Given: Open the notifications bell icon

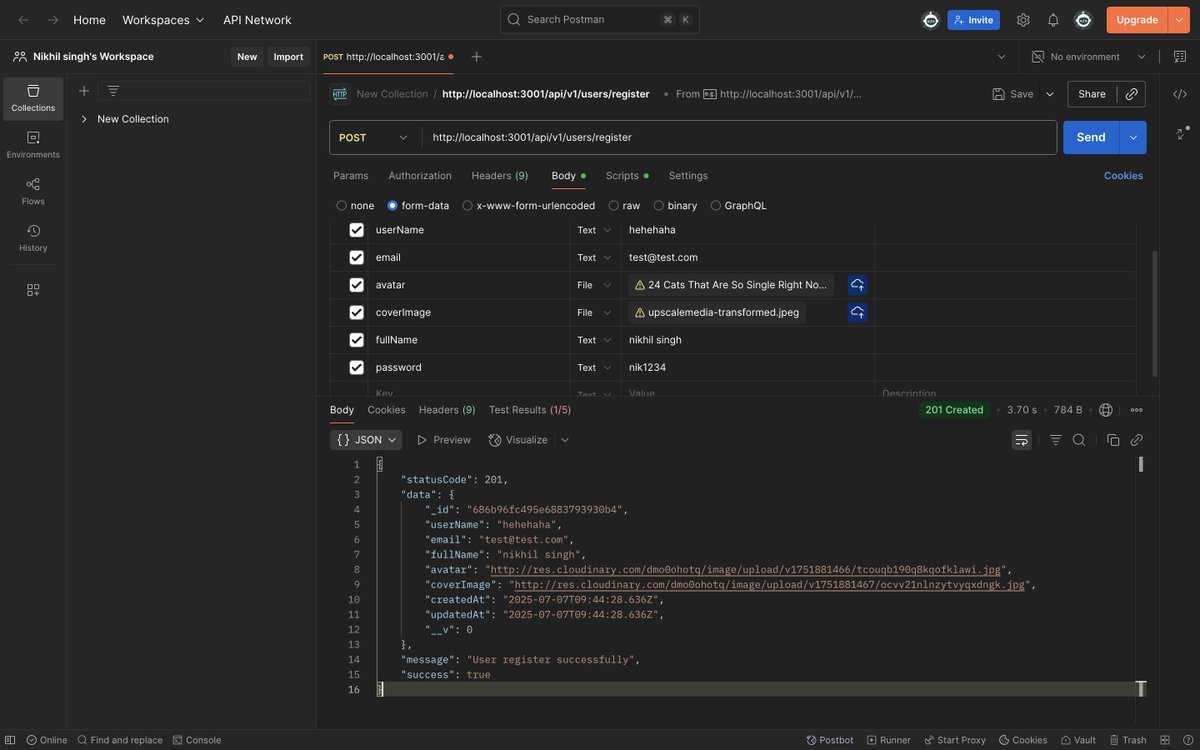Looking at the screenshot, I should [x=1053, y=20].
